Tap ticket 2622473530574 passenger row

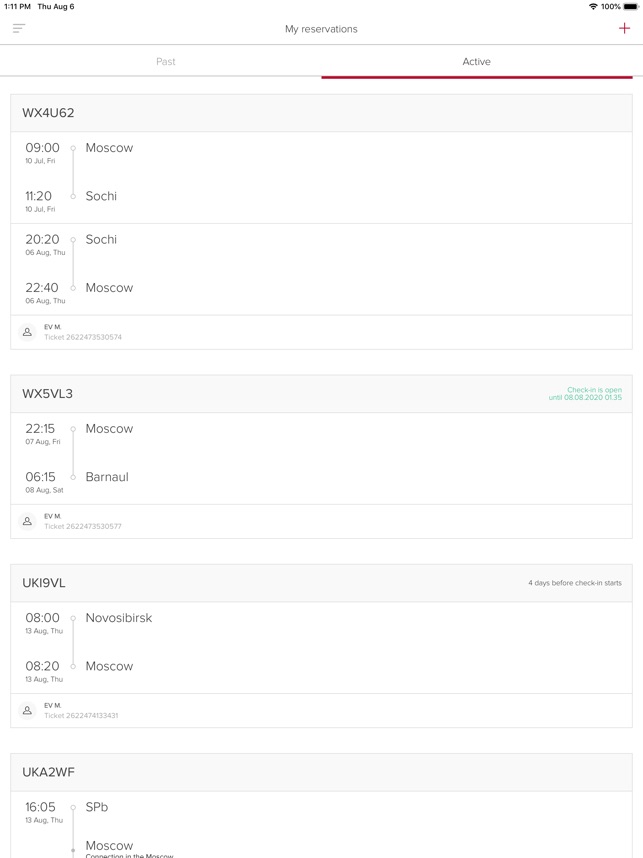coord(321,332)
